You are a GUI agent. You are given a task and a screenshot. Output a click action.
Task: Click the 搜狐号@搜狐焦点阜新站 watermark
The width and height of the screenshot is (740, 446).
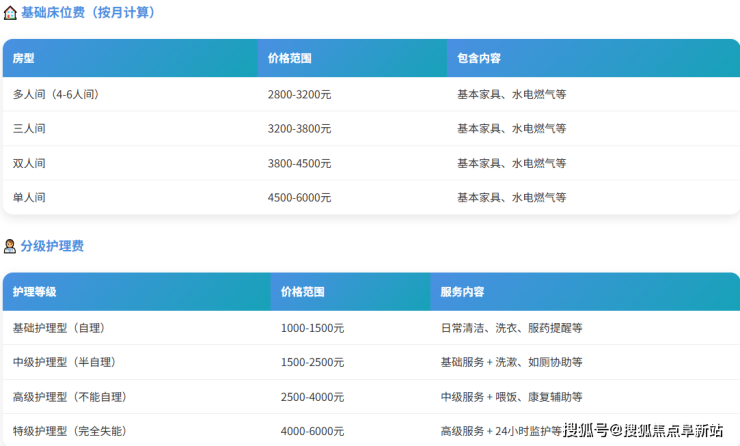click(643, 430)
